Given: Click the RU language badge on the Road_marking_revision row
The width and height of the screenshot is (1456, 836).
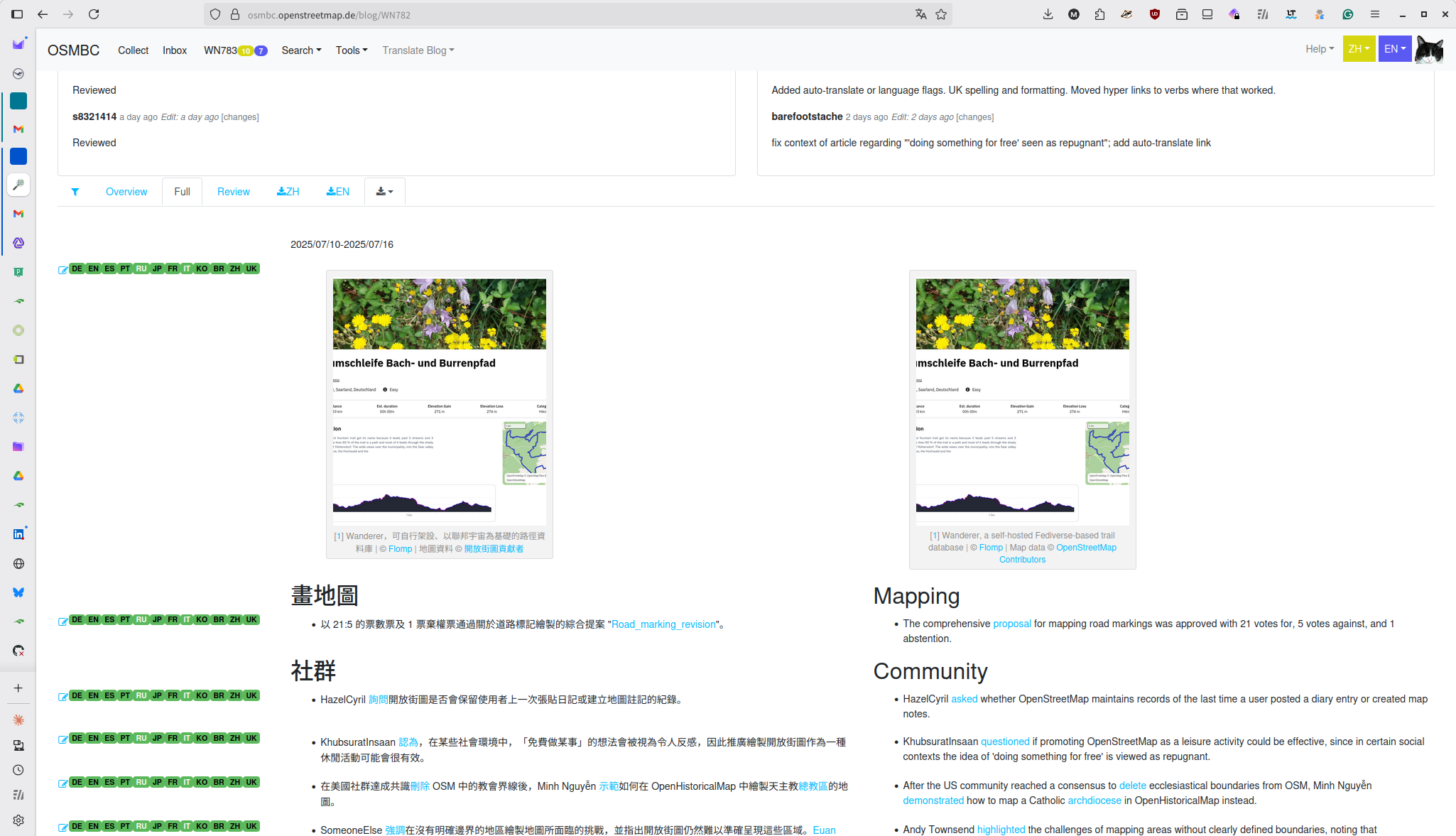Looking at the screenshot, I should pos(141,619).
